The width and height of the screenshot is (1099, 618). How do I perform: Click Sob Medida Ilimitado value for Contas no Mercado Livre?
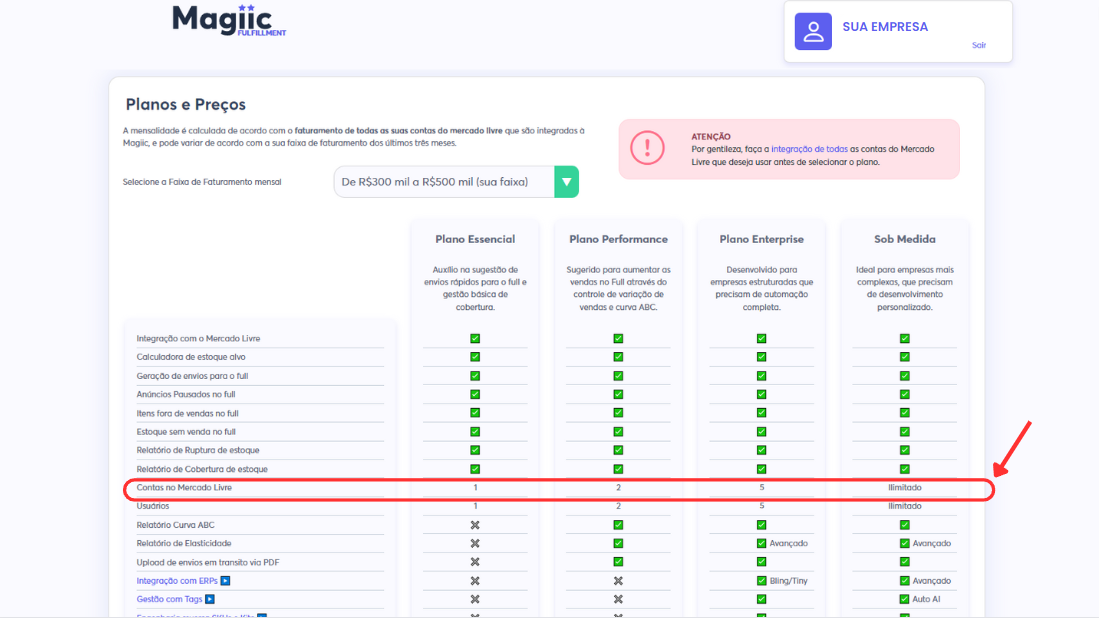tap(904, 488)
